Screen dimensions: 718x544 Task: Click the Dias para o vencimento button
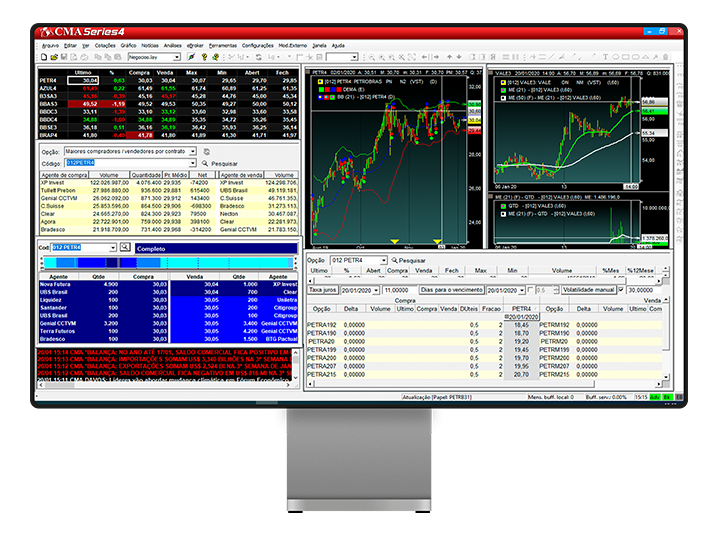pyautogui.click(x=451, y=290)
